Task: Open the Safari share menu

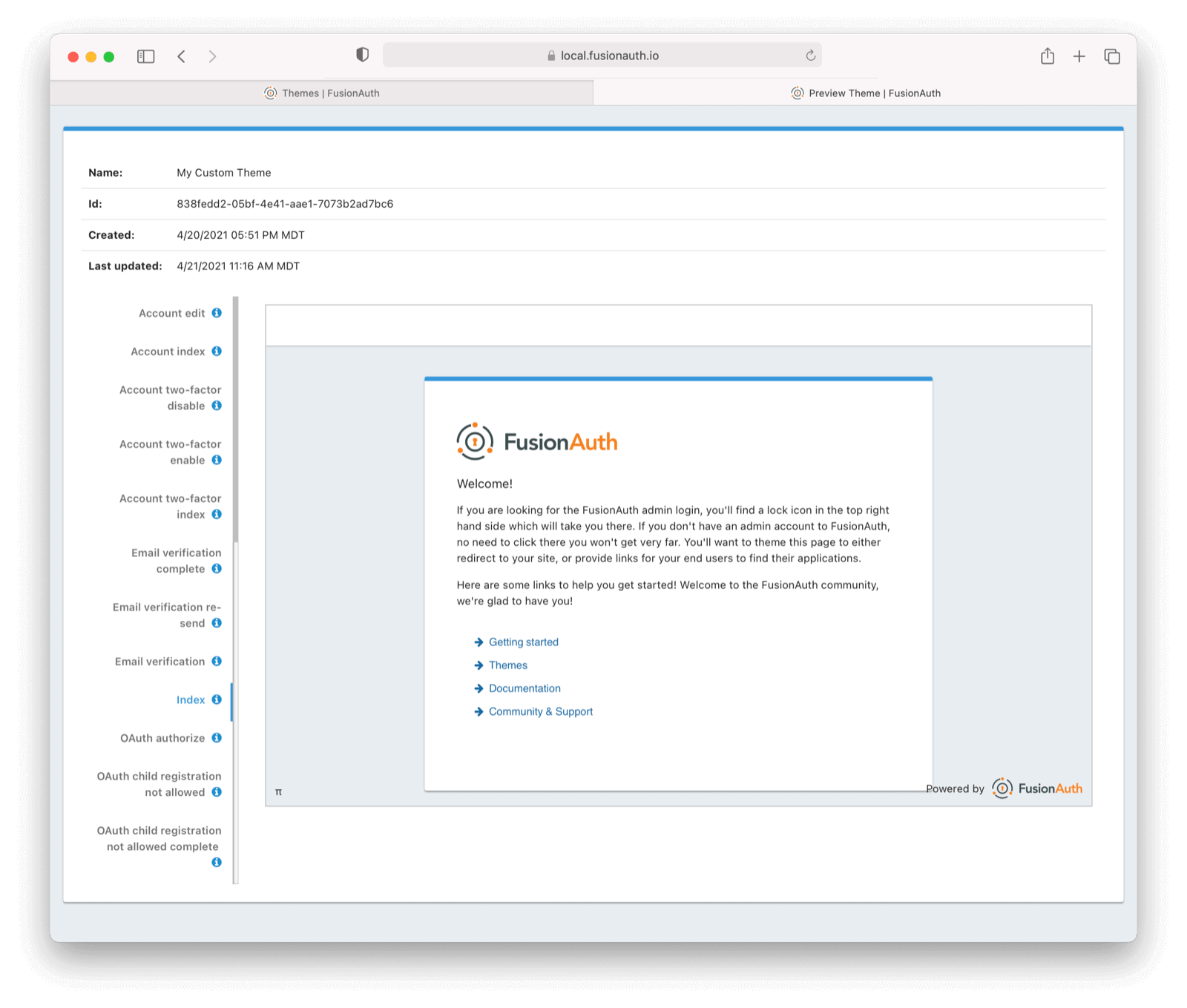Action: coord(1048,56)
